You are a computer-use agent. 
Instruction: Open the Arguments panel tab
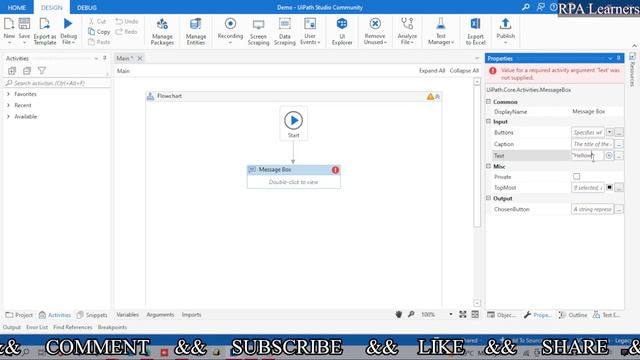point(160,315)
